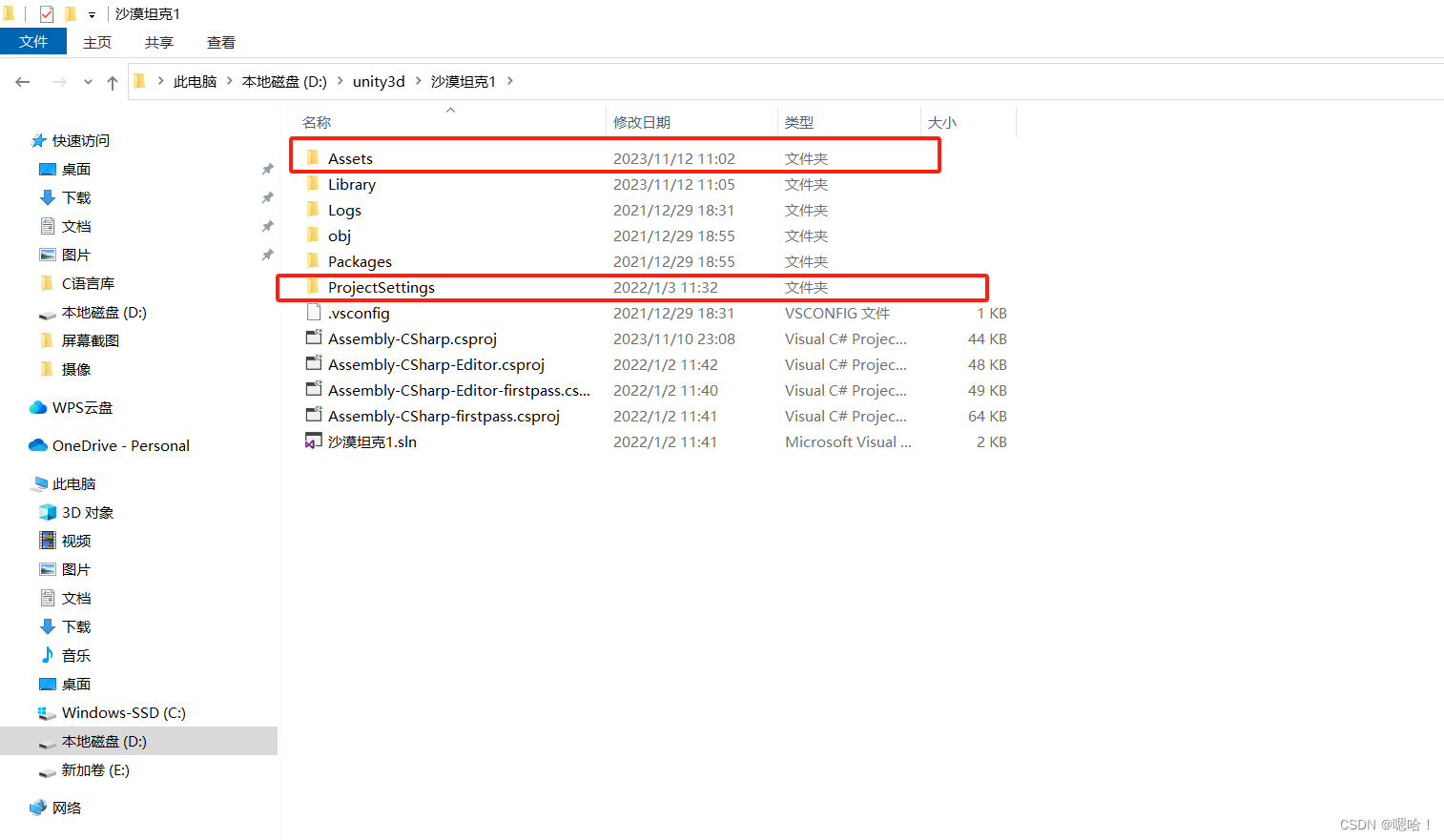The image size is (1444, 840).
Task: Select C语言库 in the navigation pane
Action: click(88, 283)
